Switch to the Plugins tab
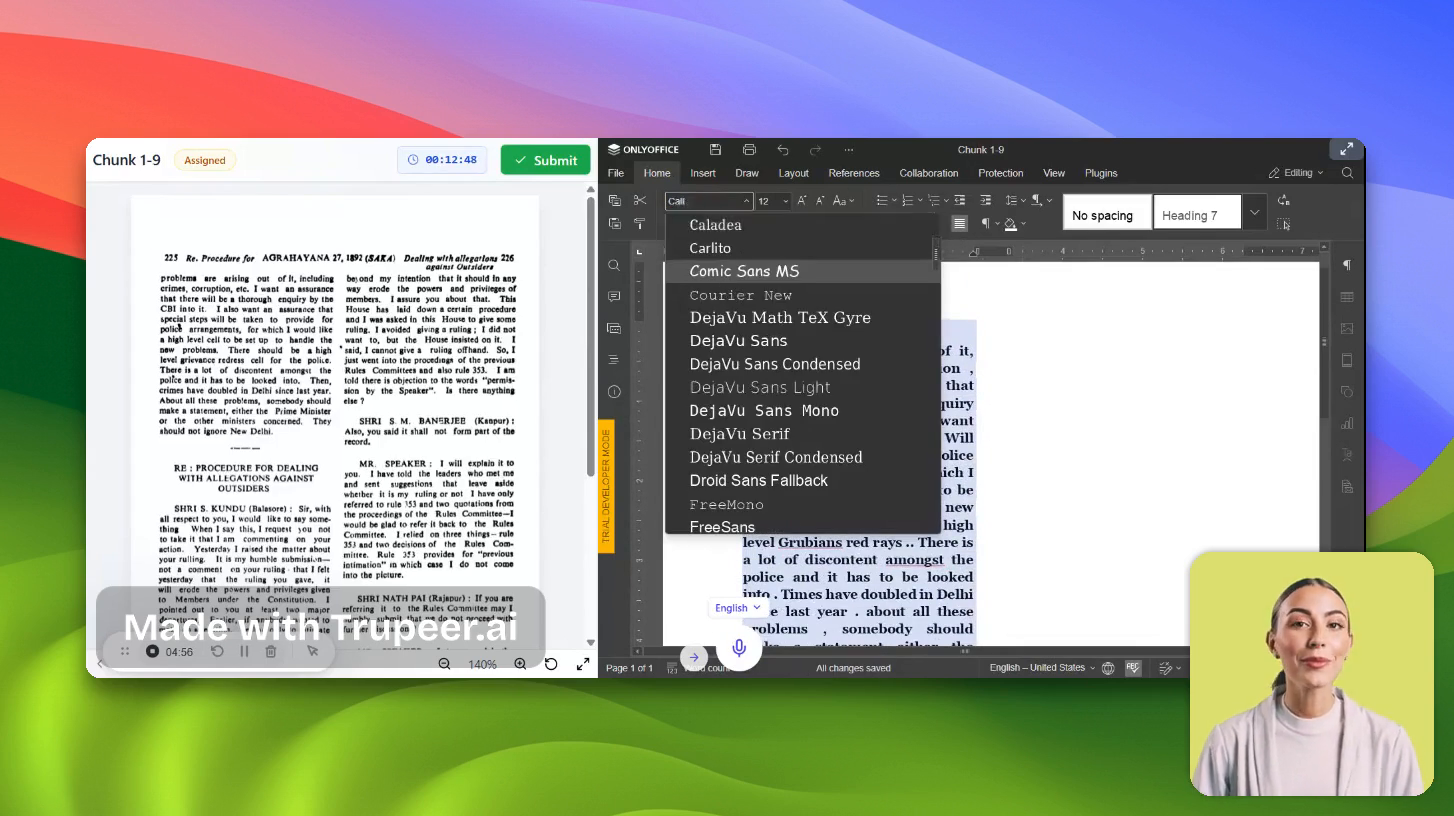 point(1101,173)
